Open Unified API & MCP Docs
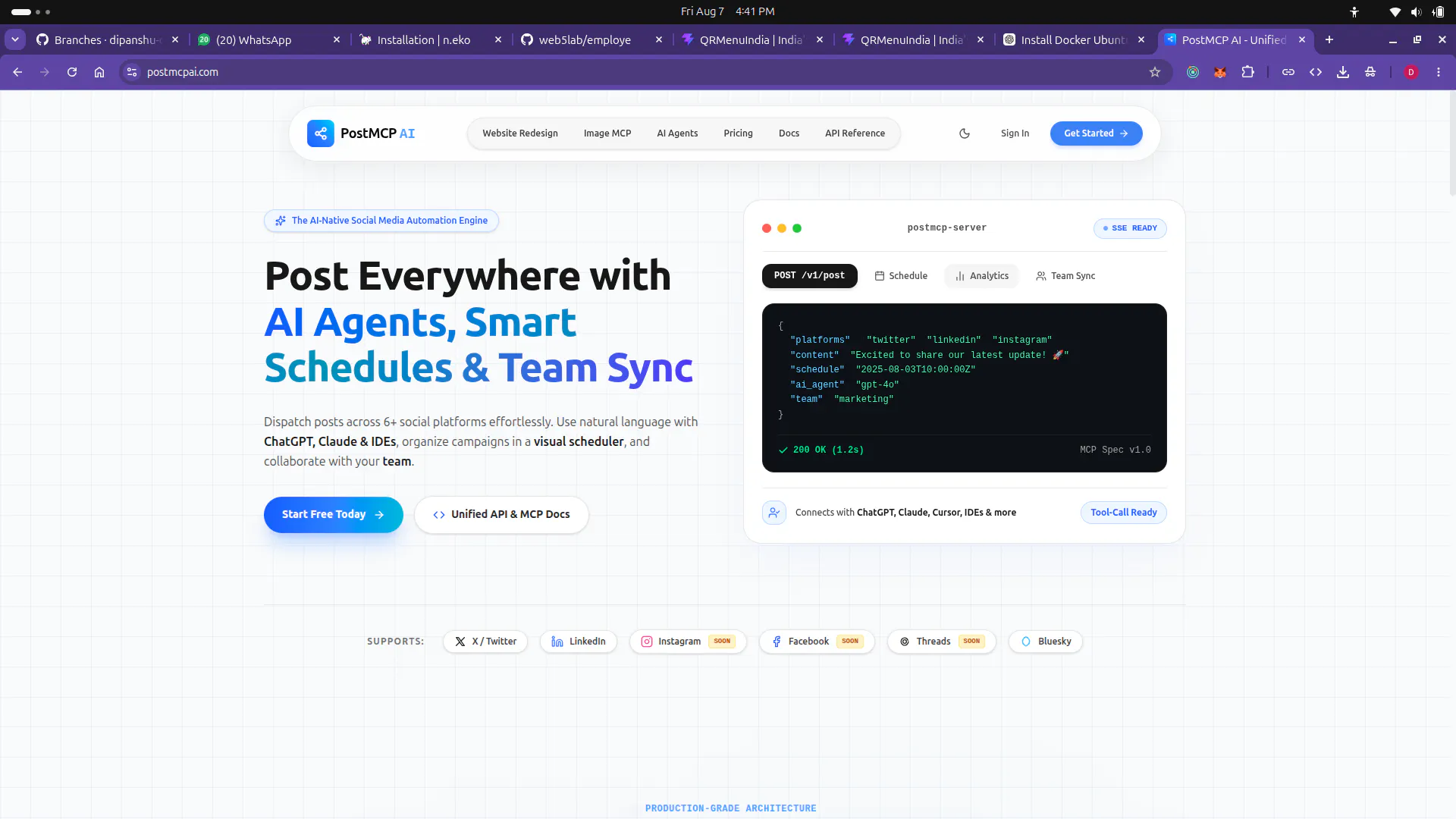Viewport: 1456px width, 819px height. [501, 515]
